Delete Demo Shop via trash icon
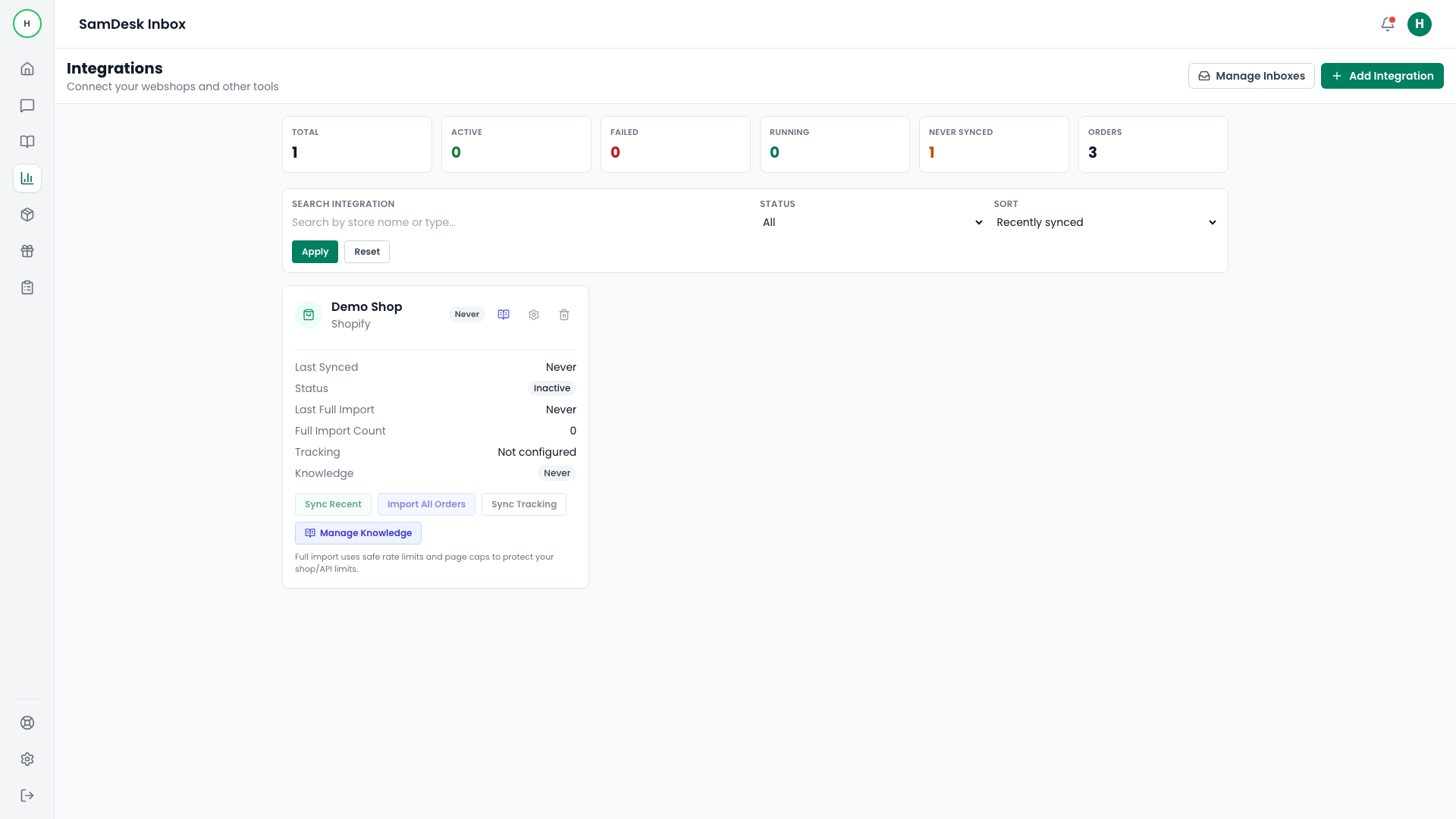This screenshot has width=1456, height=819. [564, 315]
